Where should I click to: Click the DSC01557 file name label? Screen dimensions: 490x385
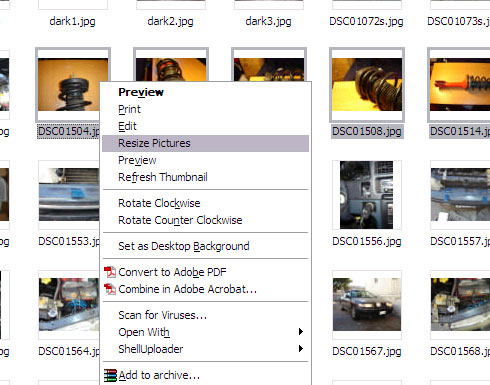pyautogui.click(x=460, y=241)
